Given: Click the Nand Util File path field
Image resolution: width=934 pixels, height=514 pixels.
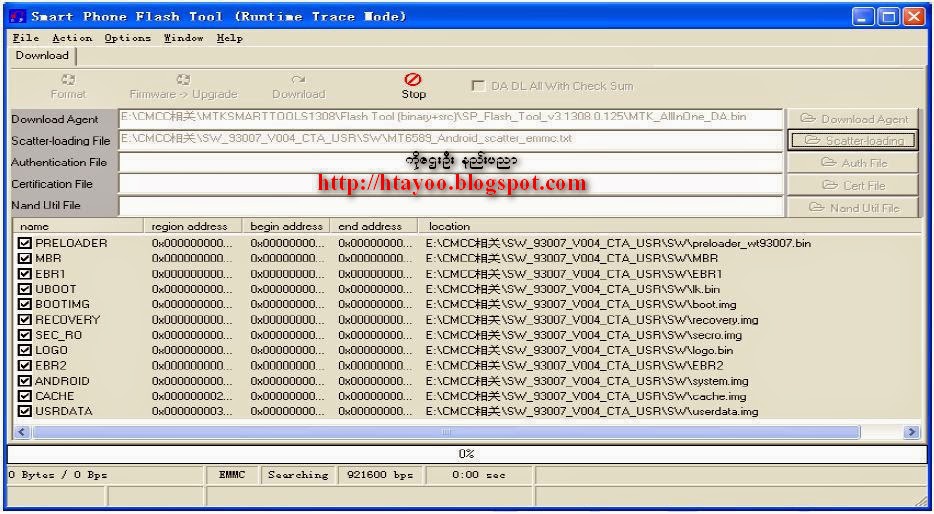Looking at the screenshot, I should [450, 205].
